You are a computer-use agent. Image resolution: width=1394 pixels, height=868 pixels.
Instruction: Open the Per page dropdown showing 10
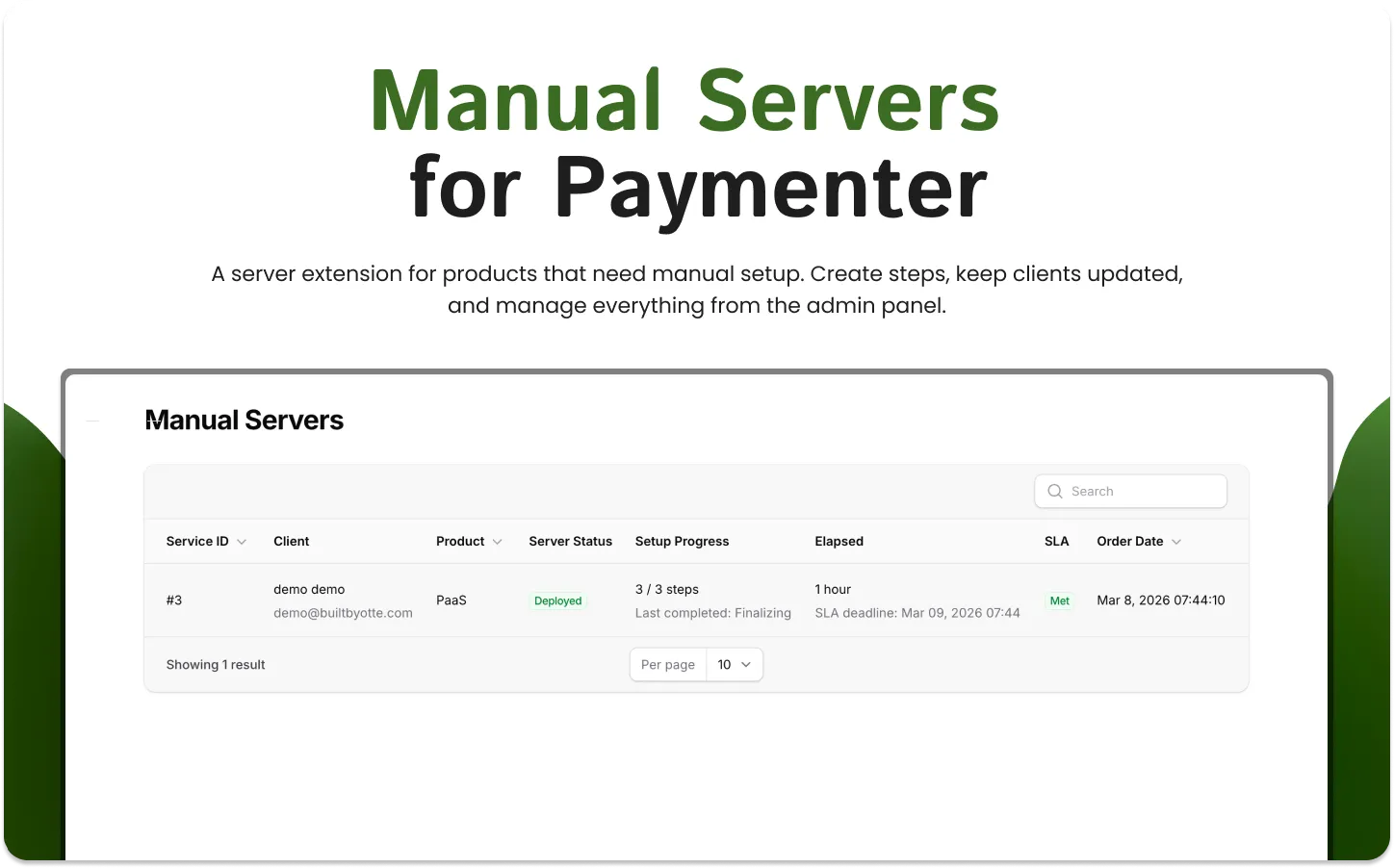click(x=734, y=664)
